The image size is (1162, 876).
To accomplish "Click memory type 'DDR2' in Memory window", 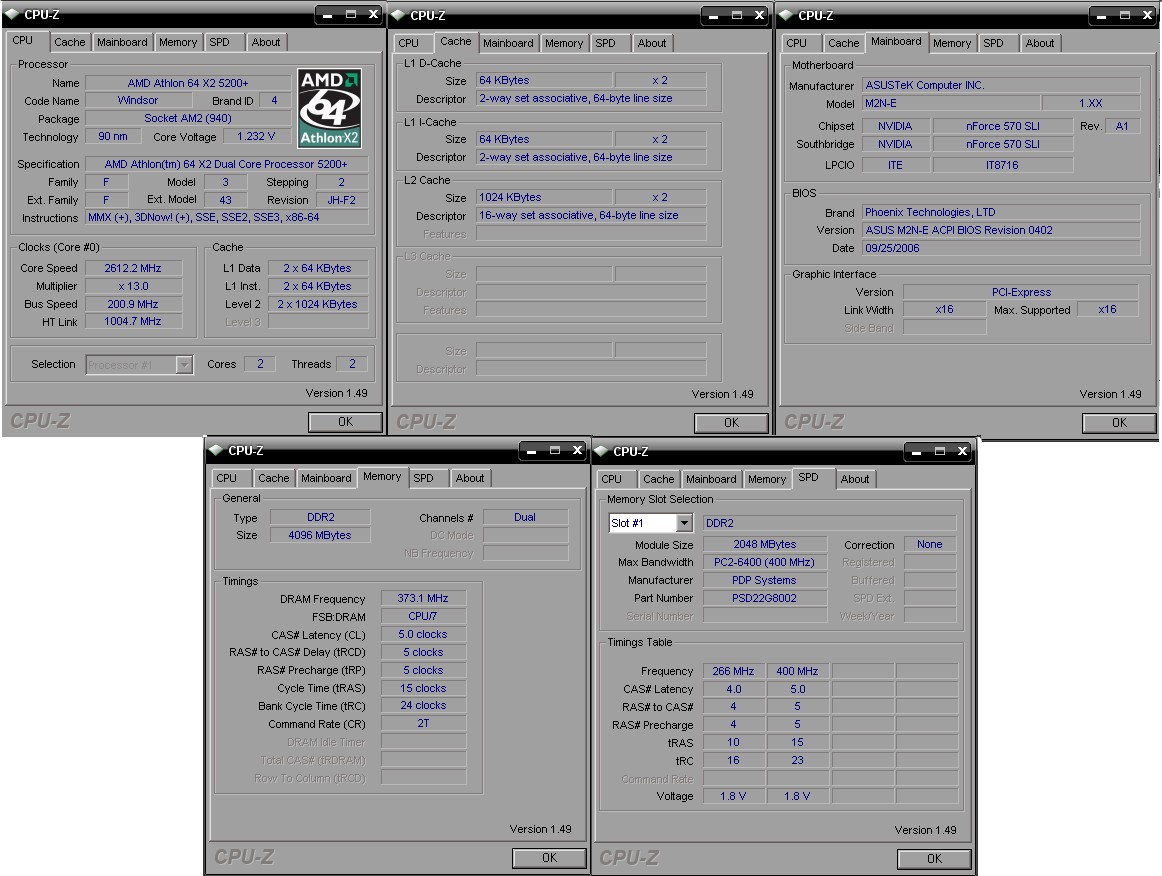I will 320,517.
